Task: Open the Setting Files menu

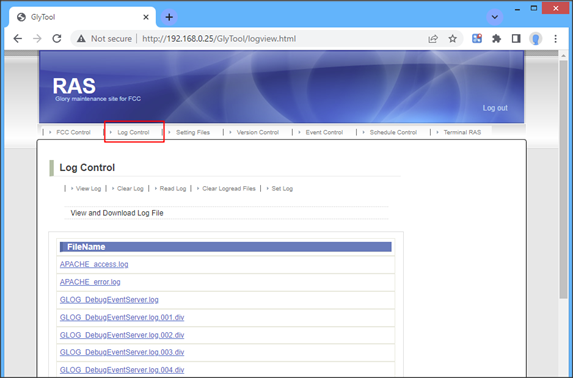Action: (193, 132)
